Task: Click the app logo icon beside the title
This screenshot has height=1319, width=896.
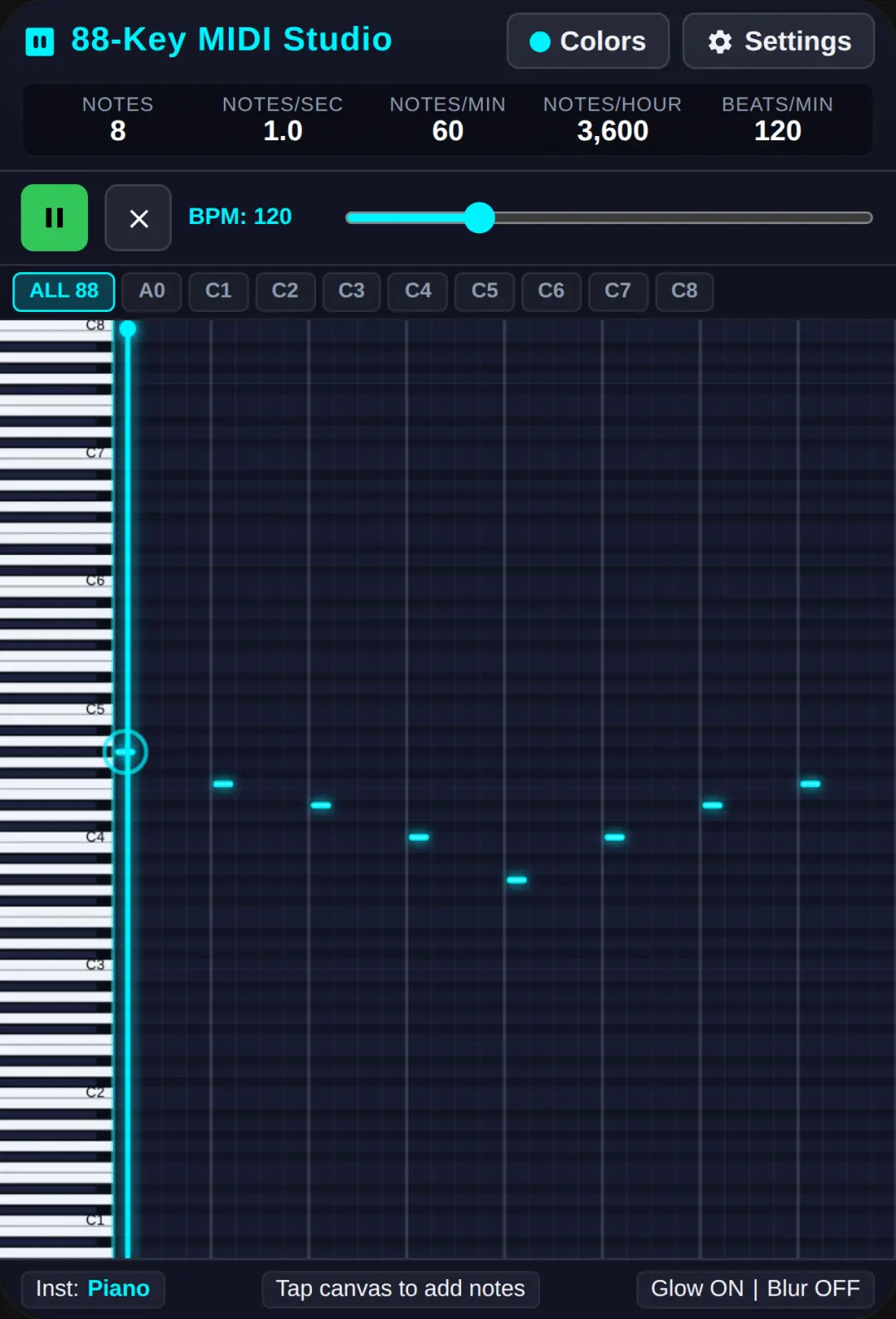Action: point(40,41)
